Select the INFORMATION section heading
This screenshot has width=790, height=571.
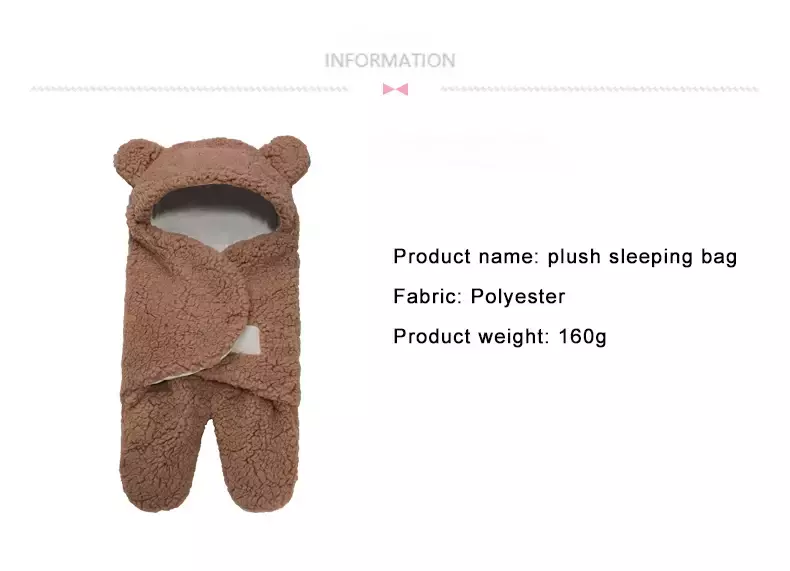[390, 60]
